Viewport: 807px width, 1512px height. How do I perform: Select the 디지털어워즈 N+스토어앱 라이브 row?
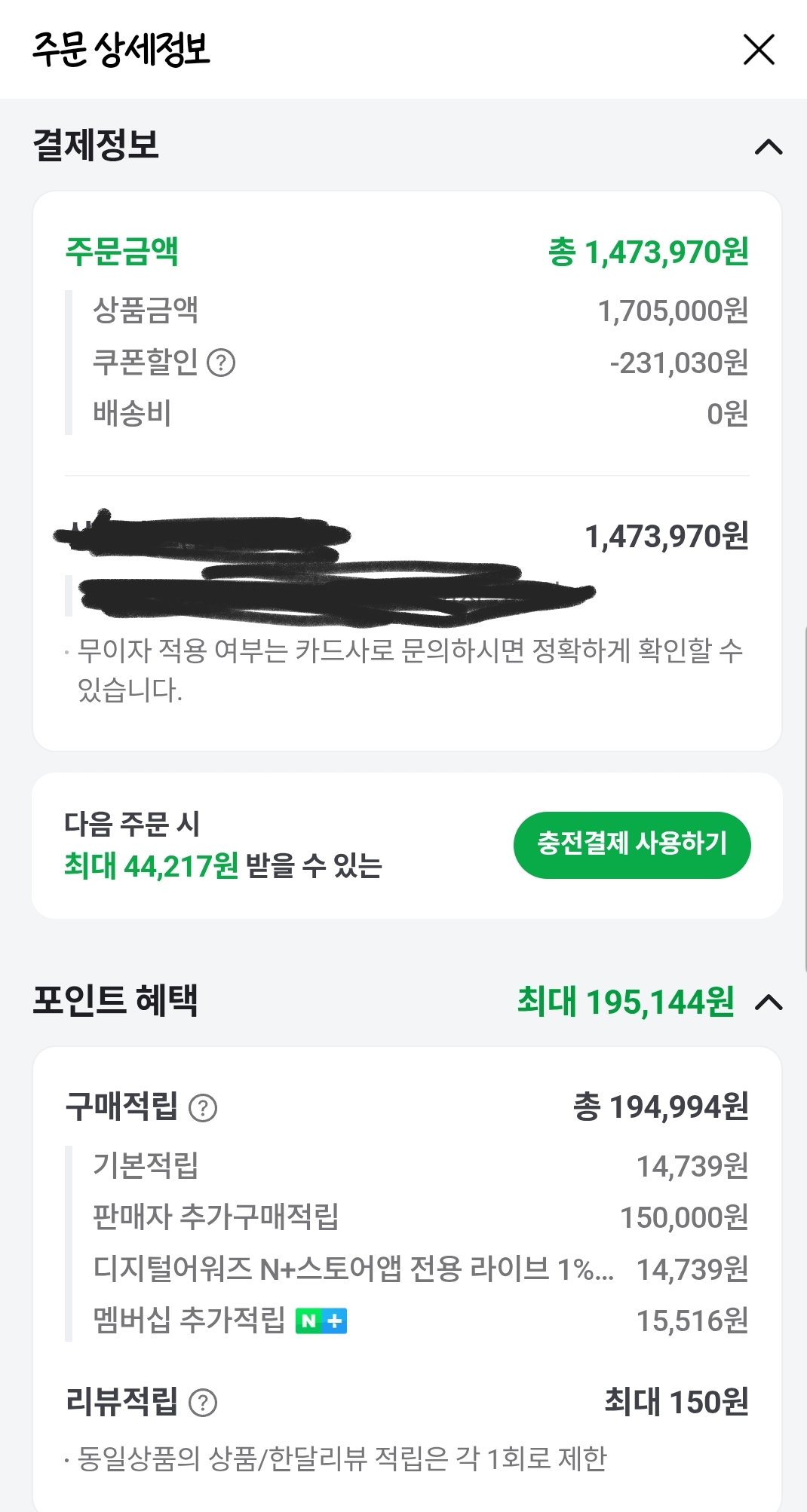coord(420,1269)
